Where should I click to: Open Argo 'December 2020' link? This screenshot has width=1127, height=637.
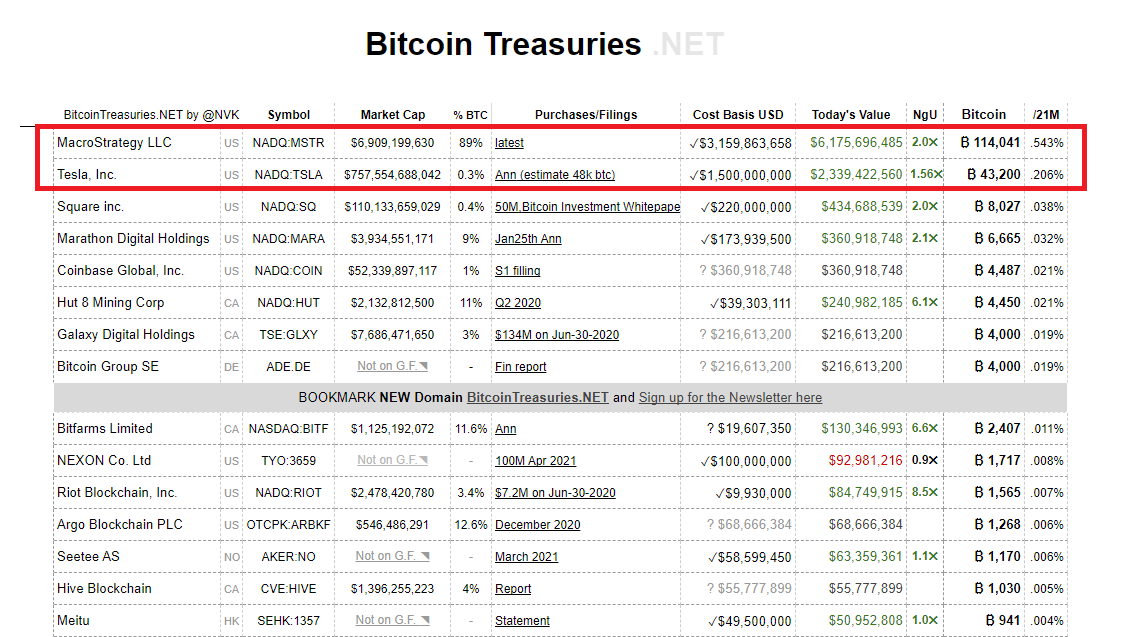click(538, 525)
